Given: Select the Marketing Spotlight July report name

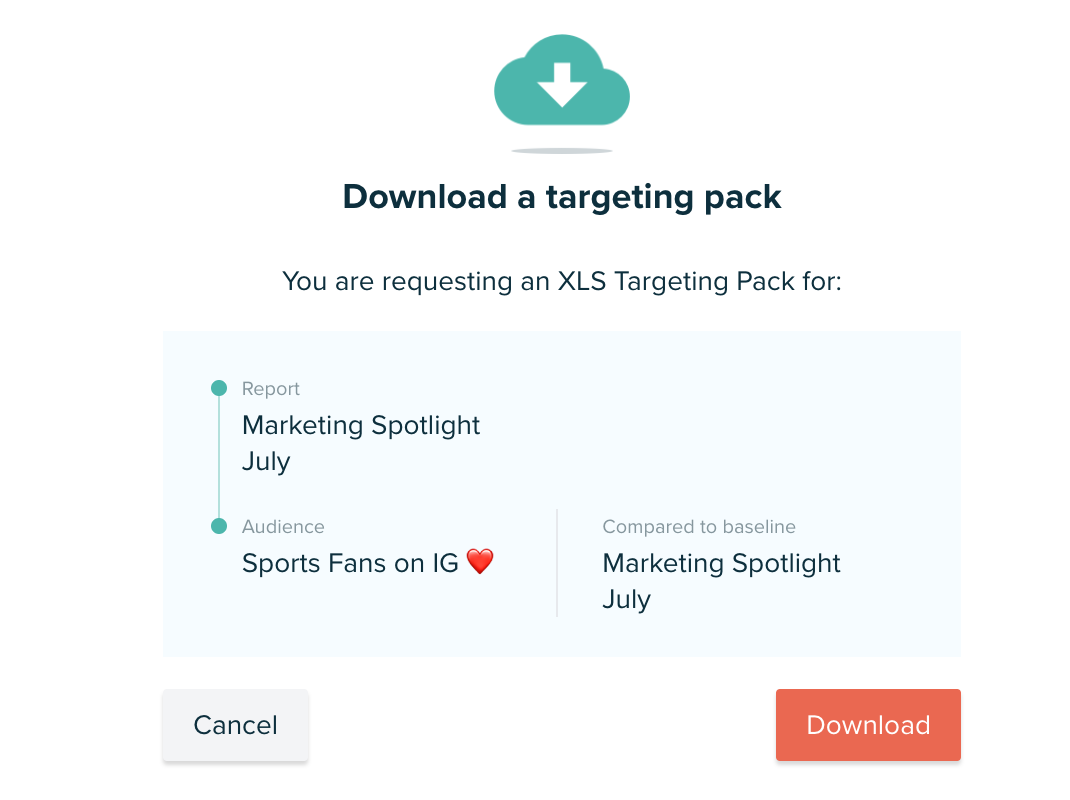Looking at the screenshot, I should [361, 425].
